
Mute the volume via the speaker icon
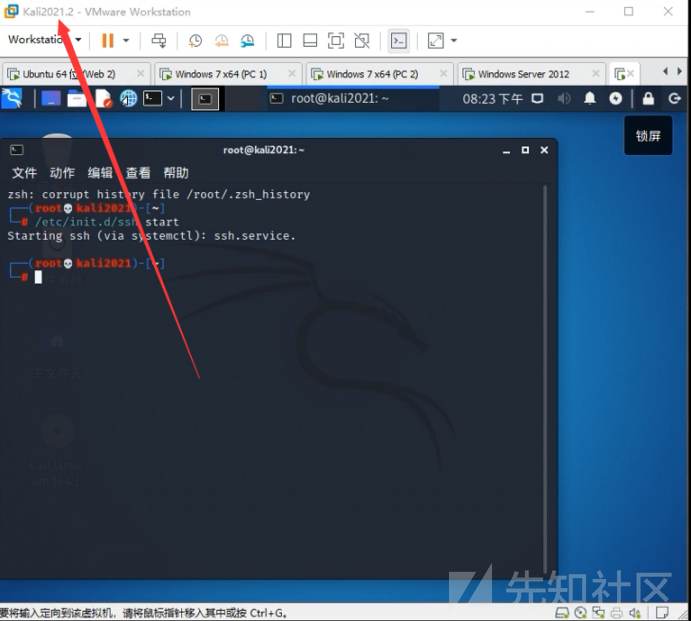coord(564,98)
